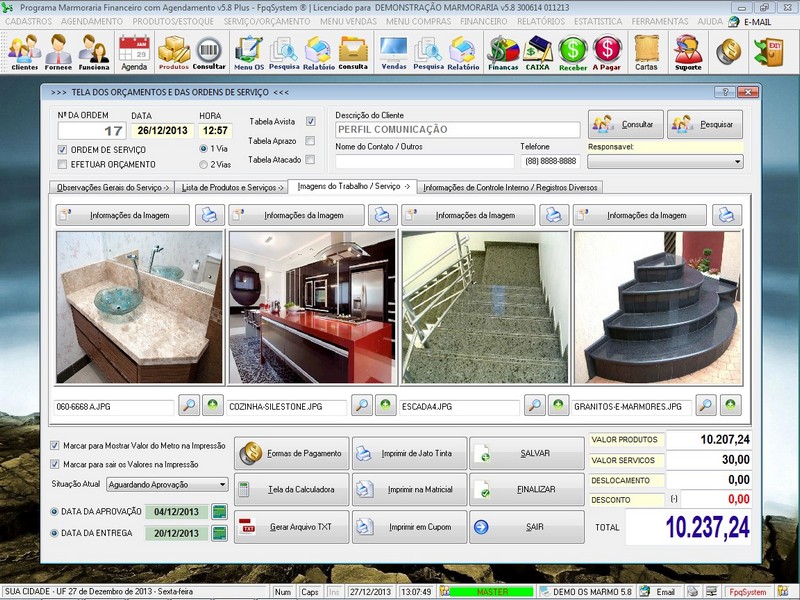
Task: Toggle the EFETUAR ORÇAMENTO checkbox
Action: (x=63, y=164)
